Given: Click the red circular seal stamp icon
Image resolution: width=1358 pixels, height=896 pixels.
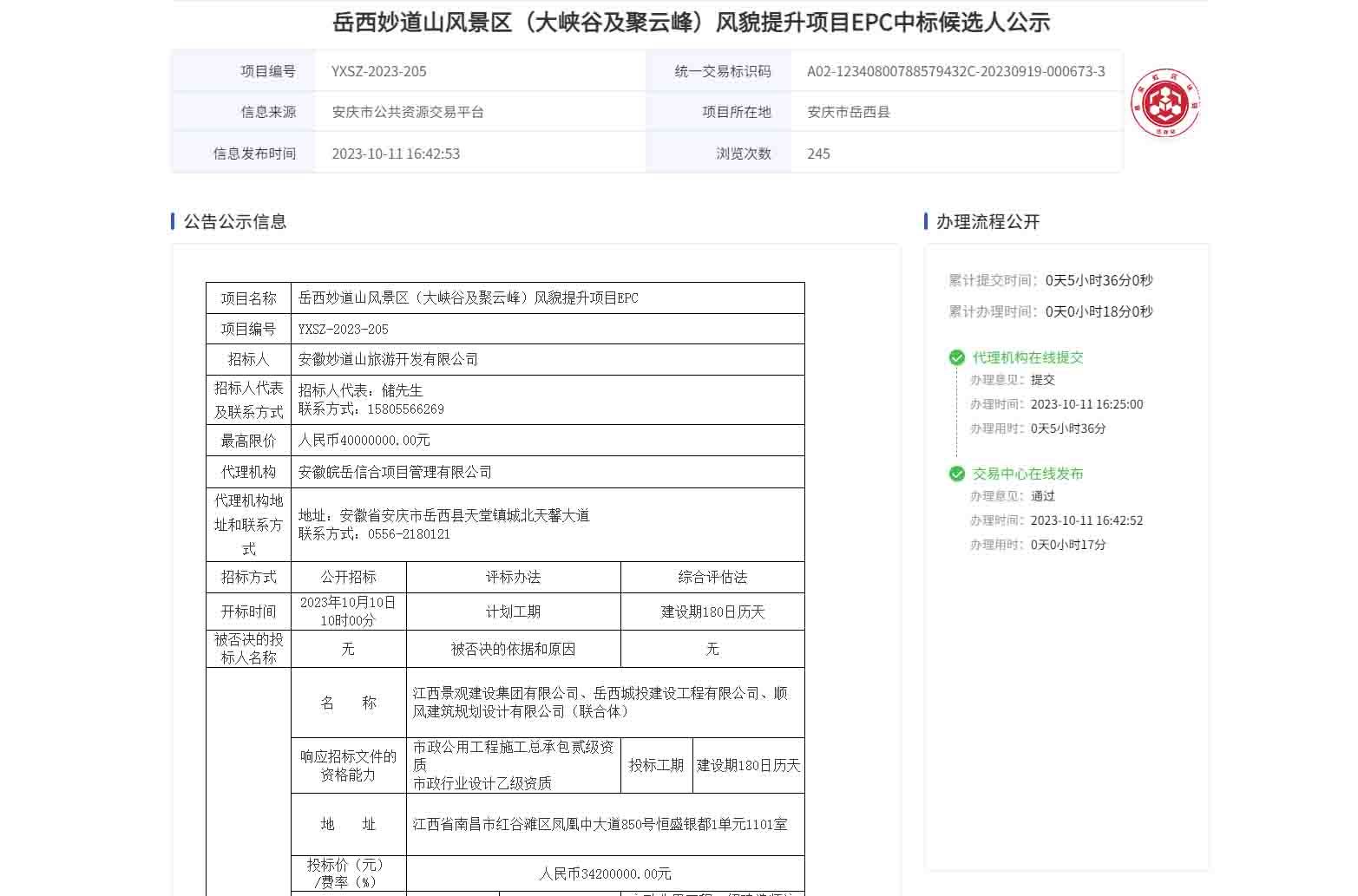Looking at the screenshot, I should pos(1164,103).
